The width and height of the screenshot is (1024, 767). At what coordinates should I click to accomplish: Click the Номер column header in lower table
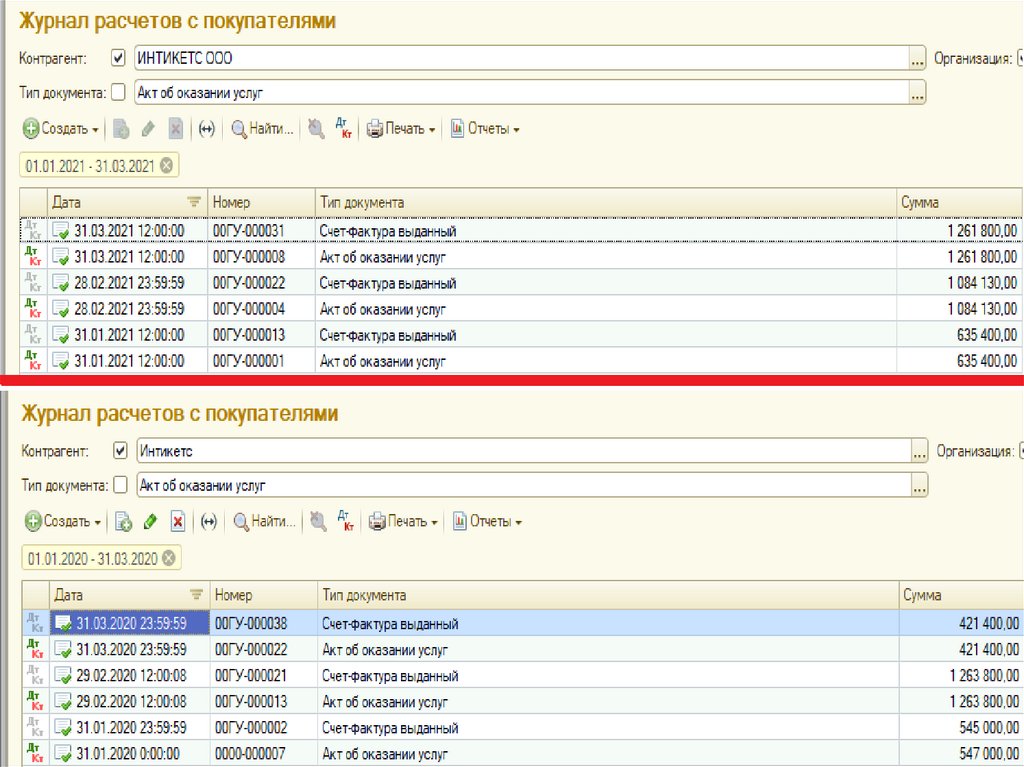point(262,595)
